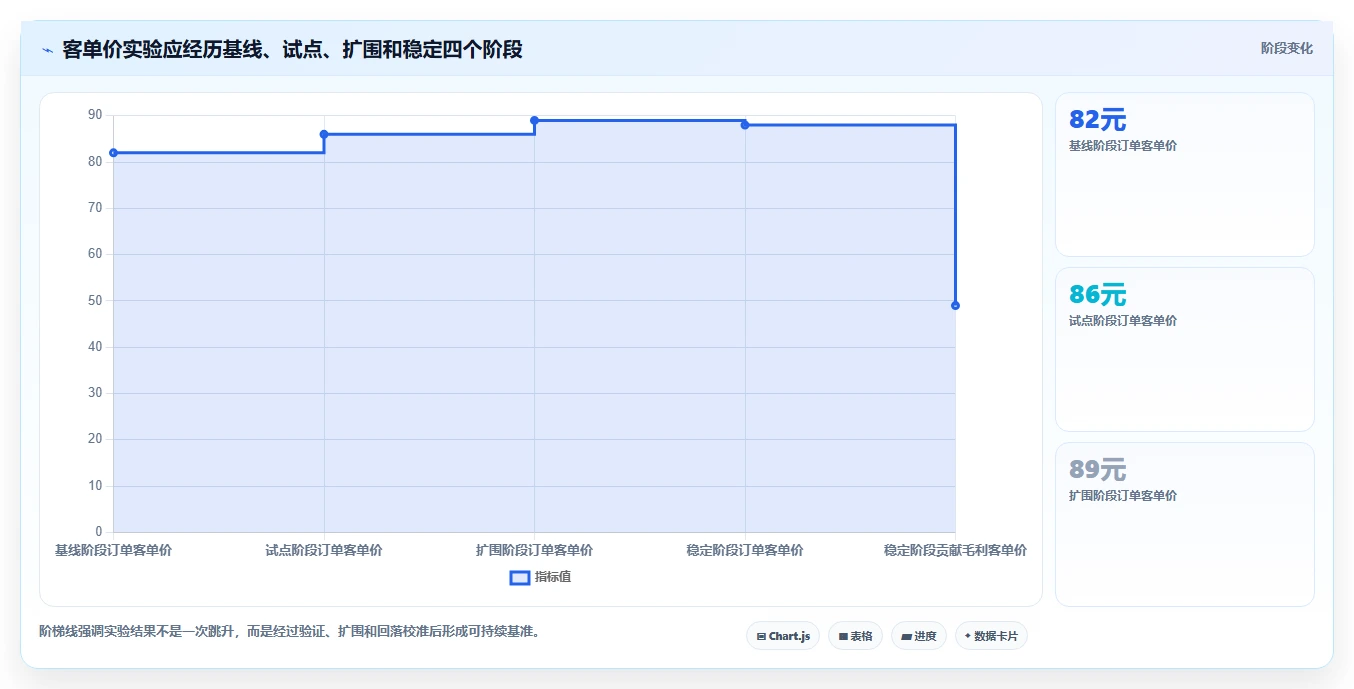Screen dimensions: 1354x689
Task: Open the 数据卡片 pill
Action: (991, 636)
